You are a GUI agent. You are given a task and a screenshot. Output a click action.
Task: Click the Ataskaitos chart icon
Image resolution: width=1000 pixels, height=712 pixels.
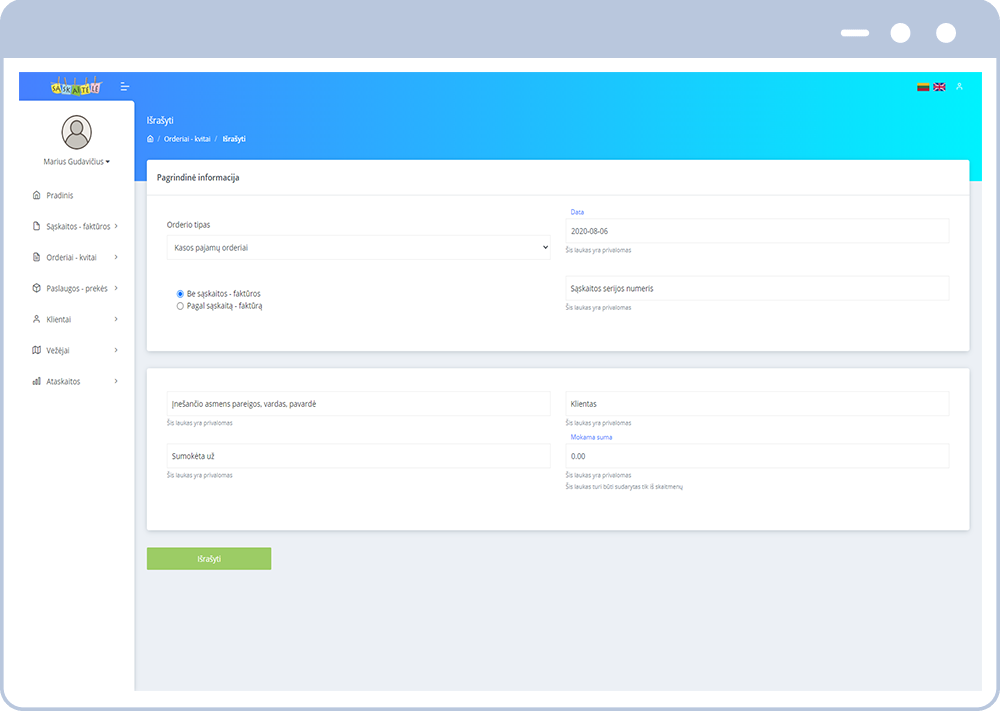tap(36, 382)
